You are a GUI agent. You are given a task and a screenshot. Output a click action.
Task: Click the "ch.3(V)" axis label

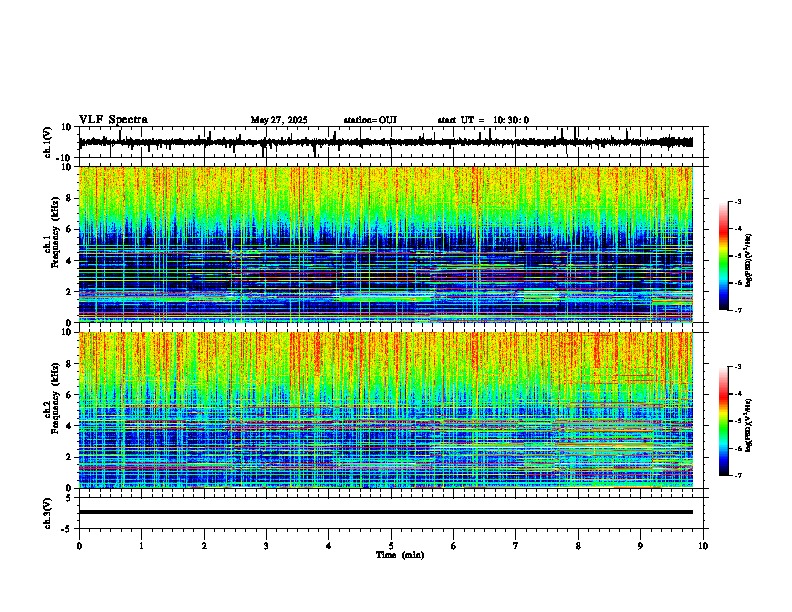(47, 513)
